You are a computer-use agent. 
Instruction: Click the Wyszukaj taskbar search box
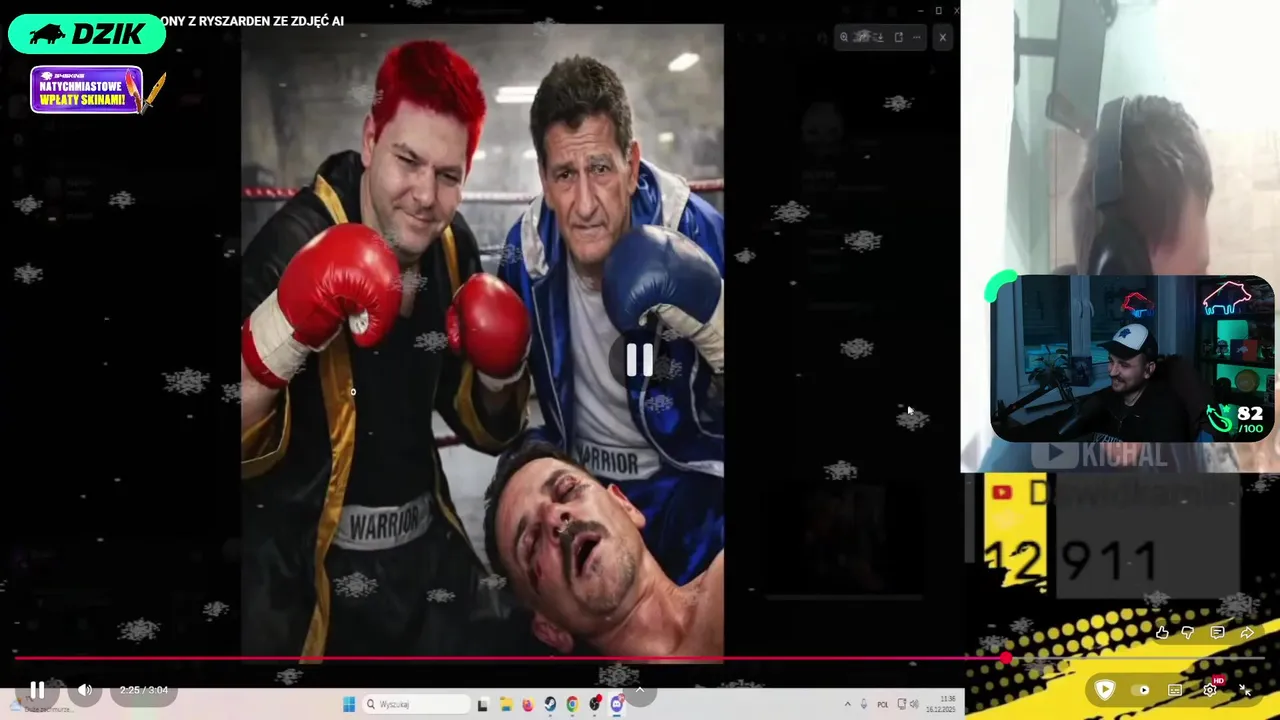(x=416, y=704)
